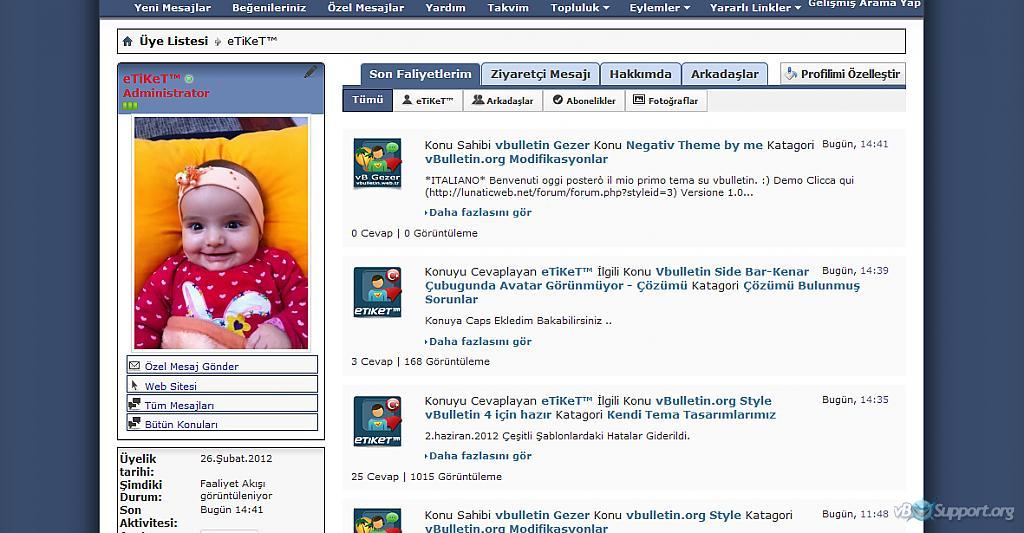Open the Yararlı Linkler dropdown menu
The height and width of the screenshot is (533, 1024).
click(756, 8)
